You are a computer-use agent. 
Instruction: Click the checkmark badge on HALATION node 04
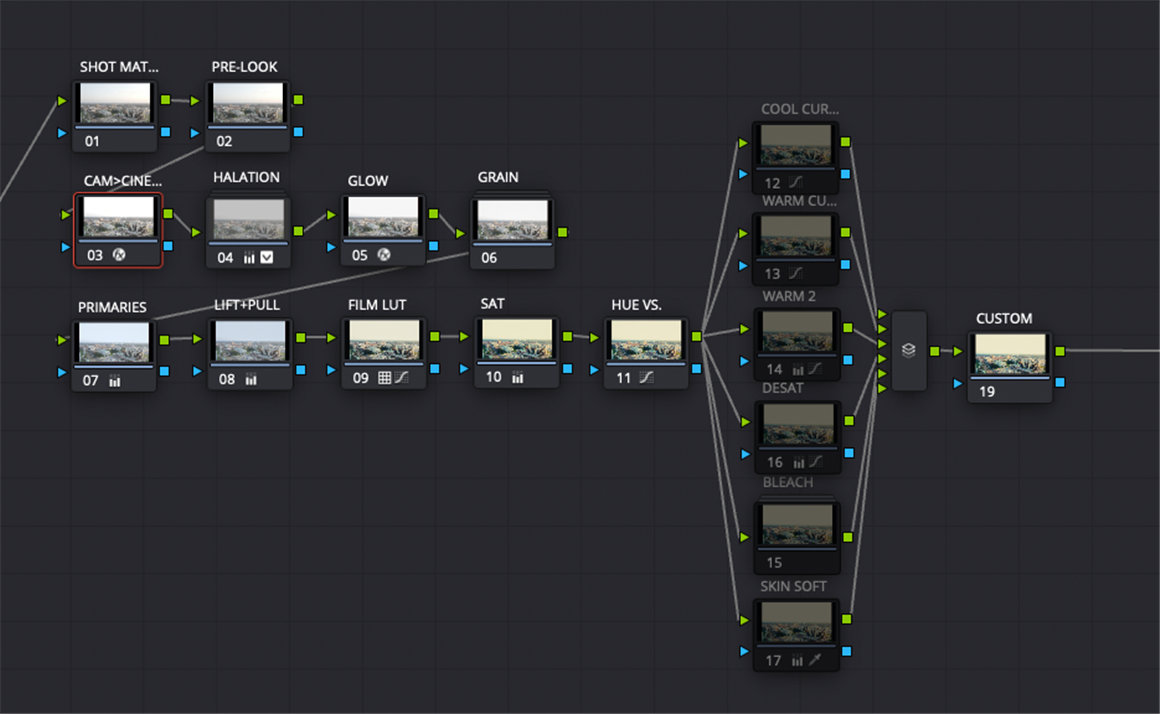pos(267,258)
